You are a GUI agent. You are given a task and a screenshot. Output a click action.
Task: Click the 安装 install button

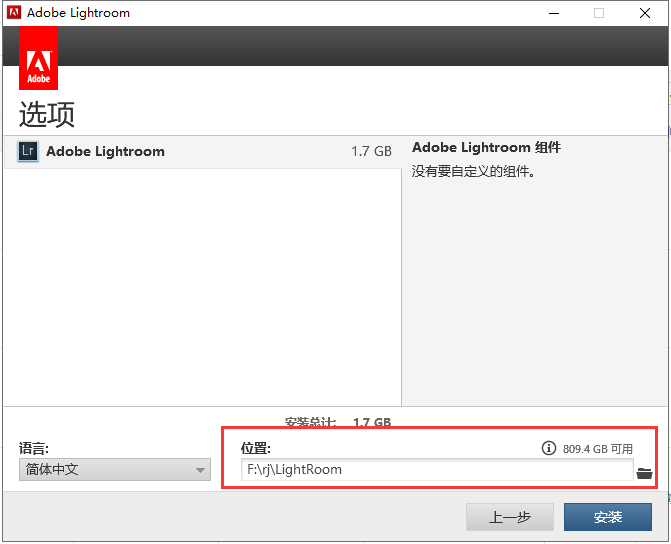coord(608,517)
